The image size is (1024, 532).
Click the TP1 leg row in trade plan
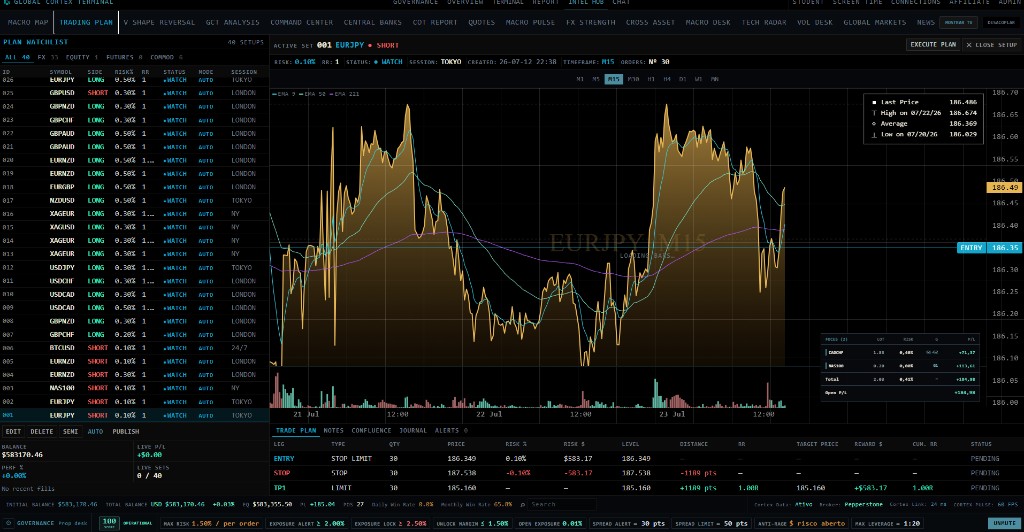[647, 488]
